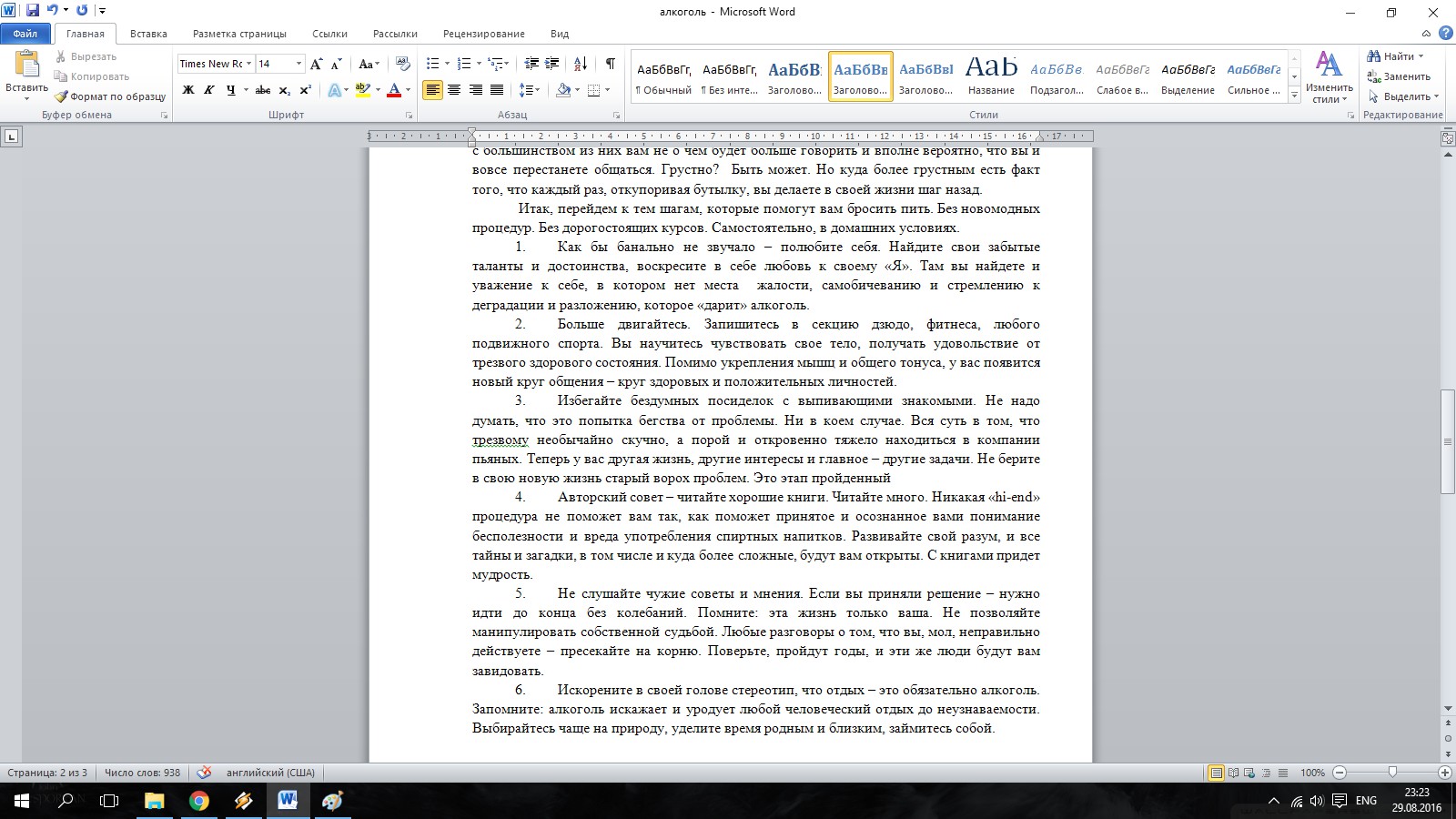Toggle show paragraph marks (¶)
This screenshot has width=1456, height=819.
coord(610,64)
